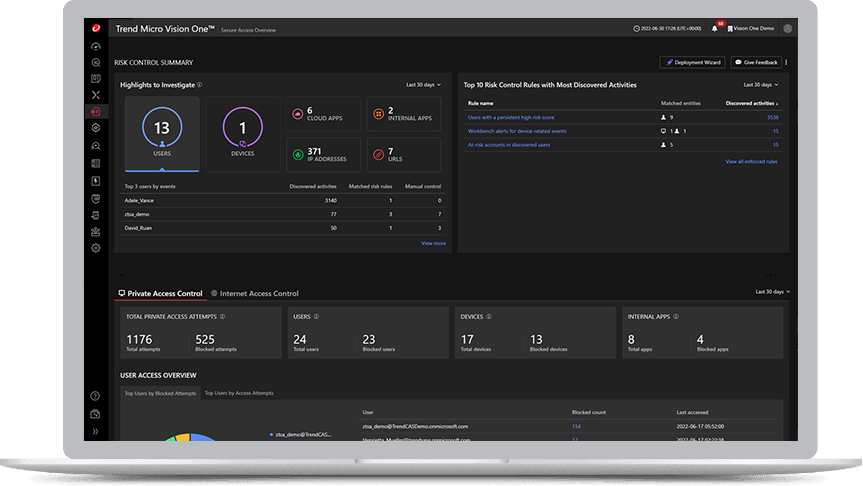Select the 6 Cloud Apps card

(x=324, y=114)
